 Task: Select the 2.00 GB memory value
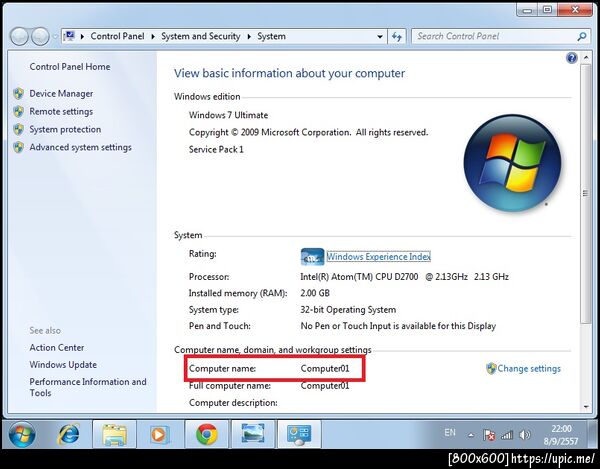pos(315,293)
